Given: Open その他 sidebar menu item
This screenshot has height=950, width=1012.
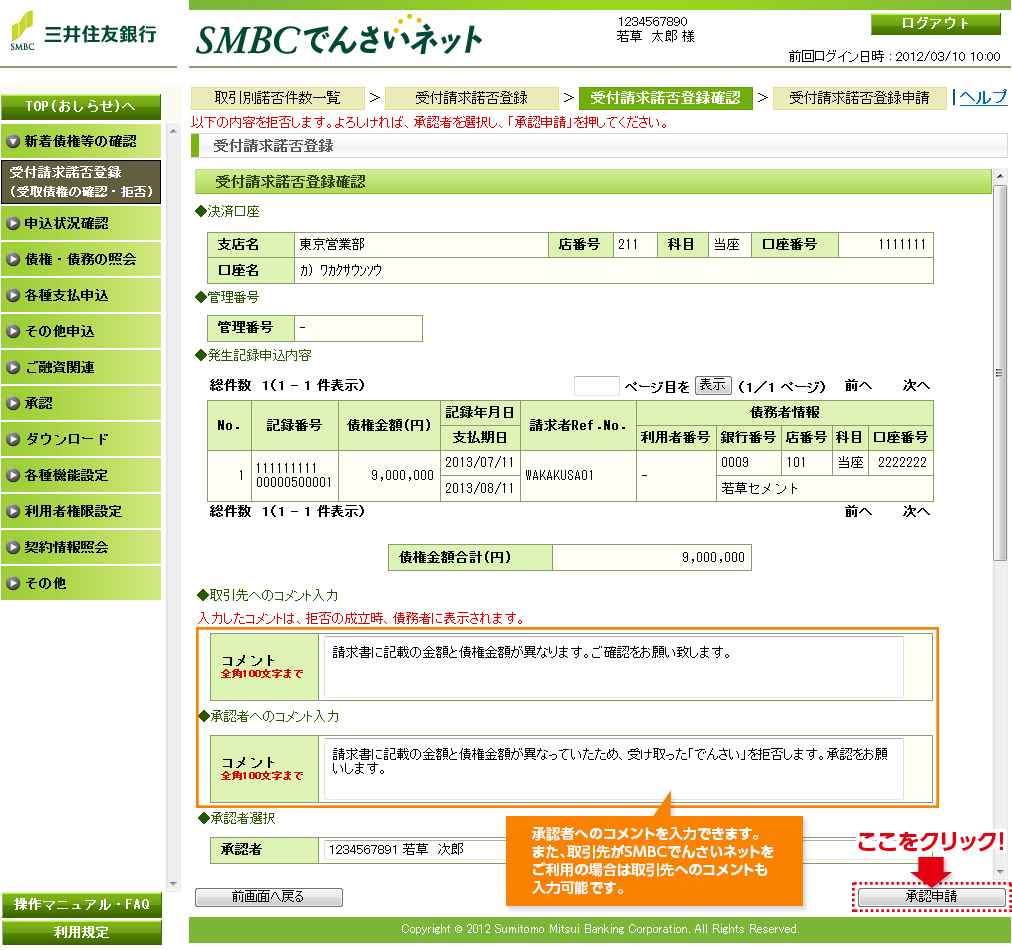Looking at the screenshot, I should pos(81,583).
